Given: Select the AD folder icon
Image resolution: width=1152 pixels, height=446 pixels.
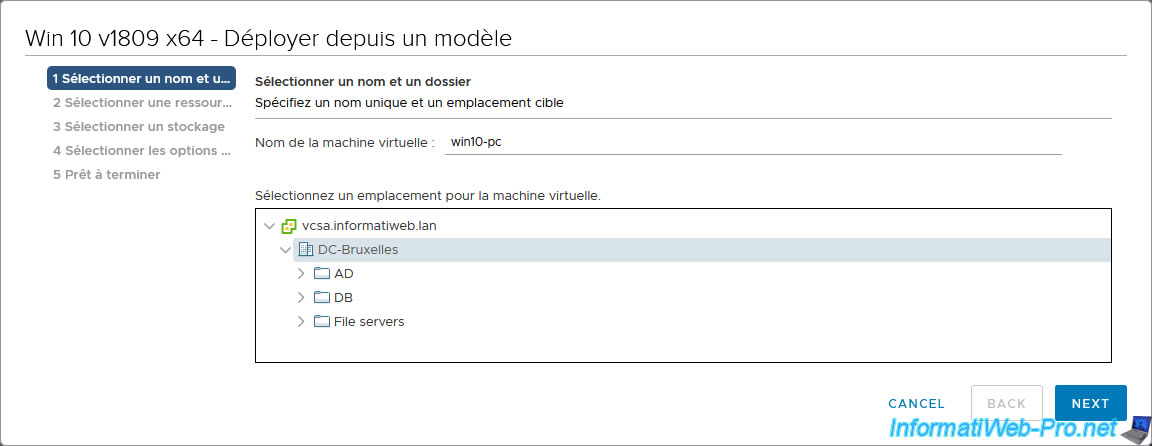Looking at the screenshot, I should click(322, 274).
